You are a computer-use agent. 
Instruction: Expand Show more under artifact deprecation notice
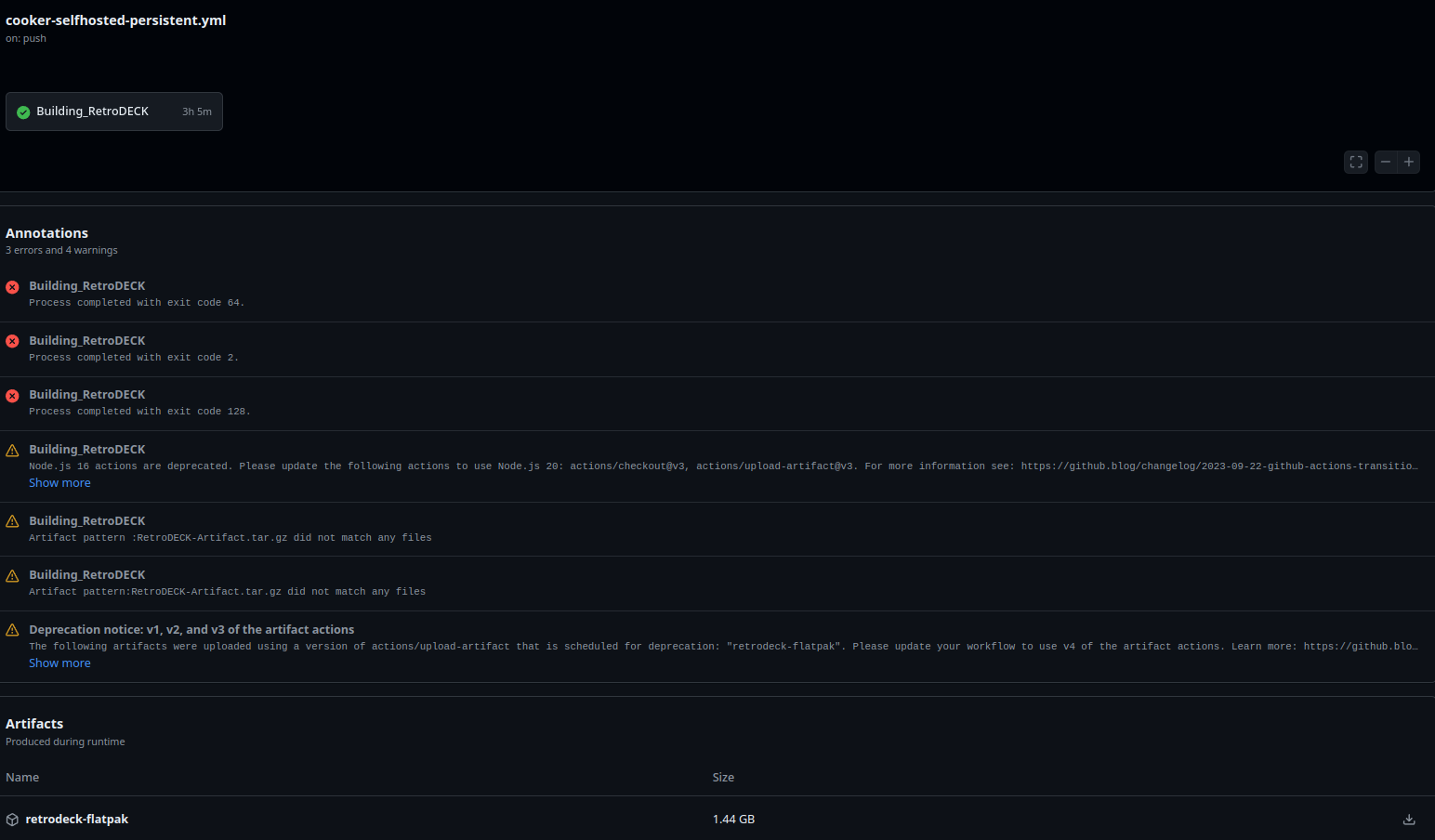59,663
